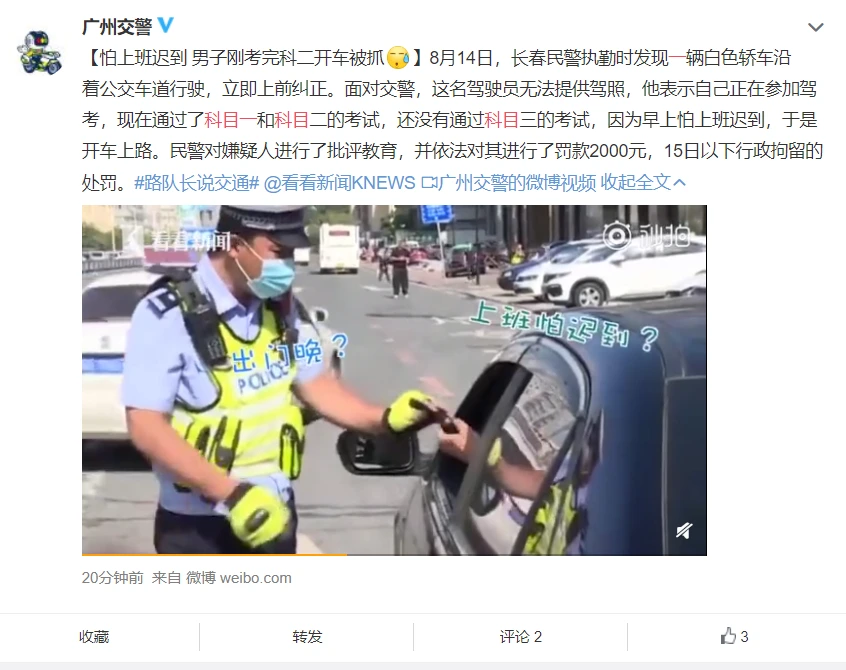Open the 广州交警 profile avatar
Image resolution: width=846 pixels, height=670 pixels.
pyautogui.click(x=39, y=52)
